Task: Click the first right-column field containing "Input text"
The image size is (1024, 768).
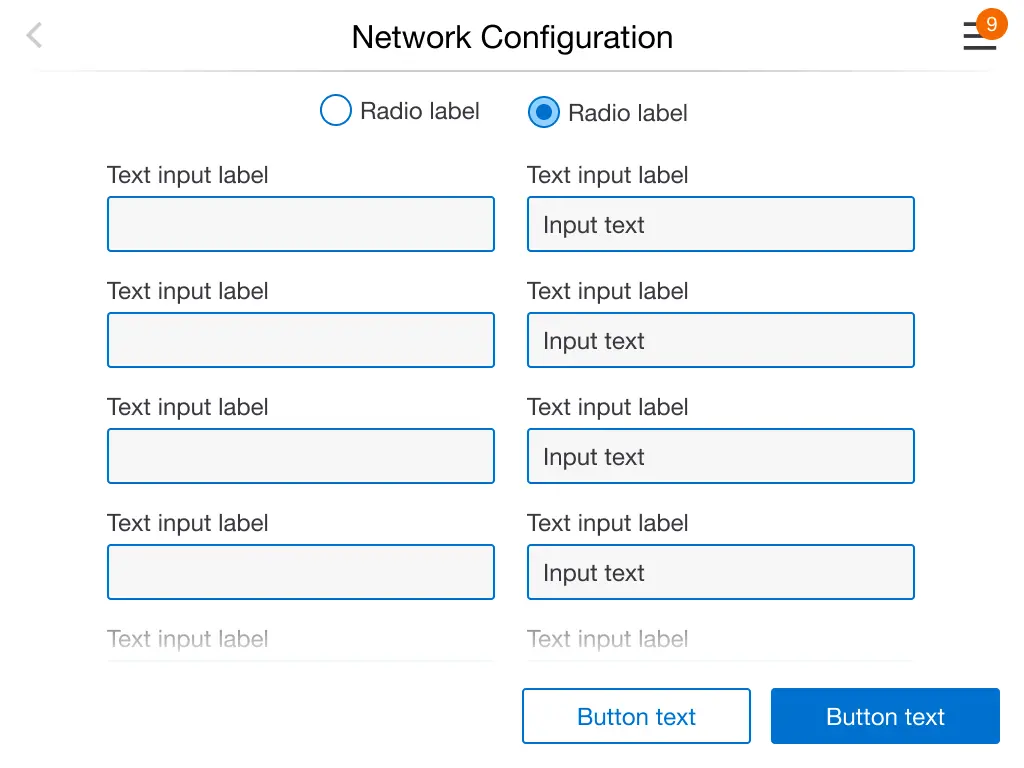Action: click(x=720, y=224)
